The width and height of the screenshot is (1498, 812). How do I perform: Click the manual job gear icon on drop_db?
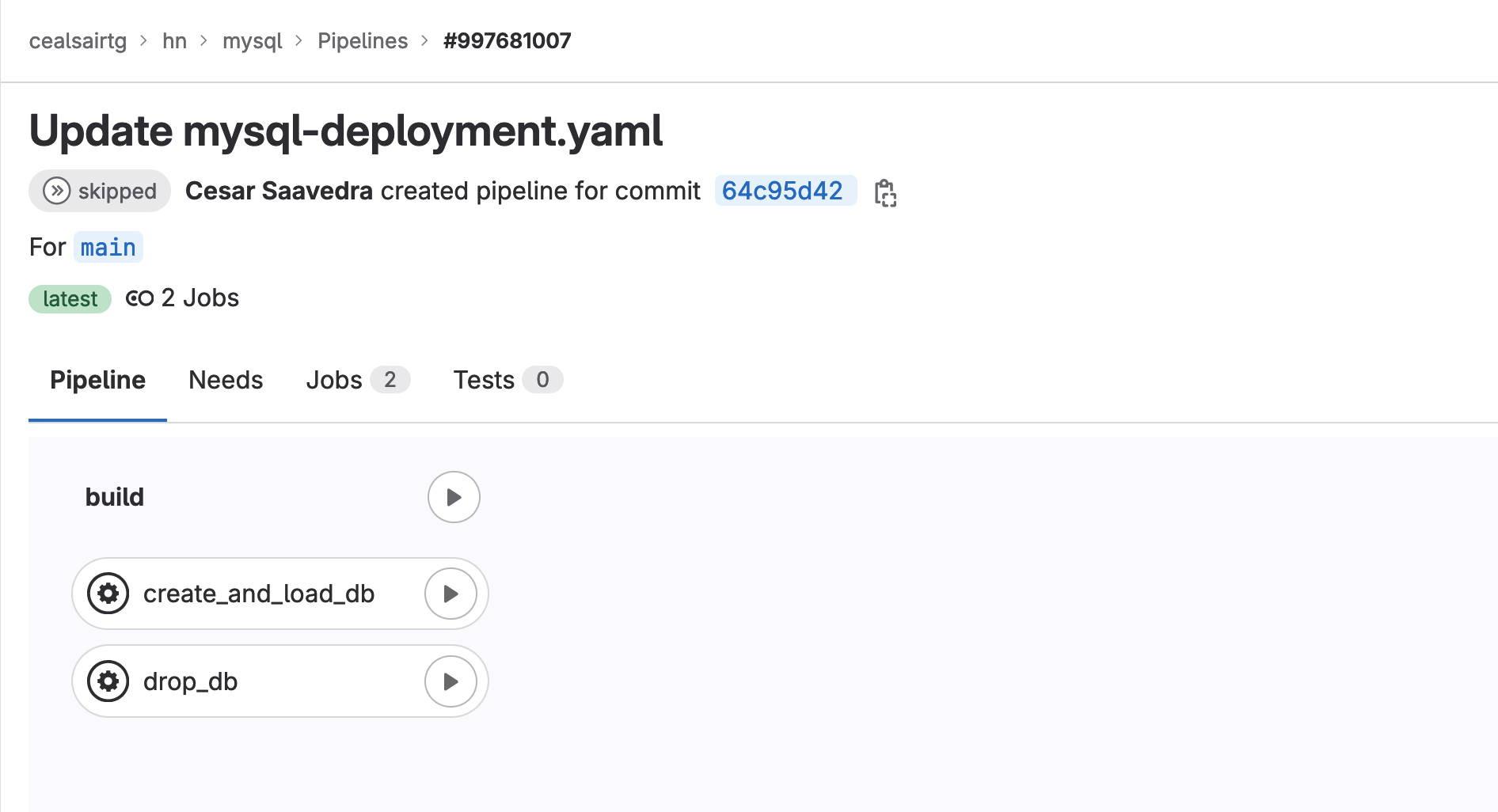108,681
